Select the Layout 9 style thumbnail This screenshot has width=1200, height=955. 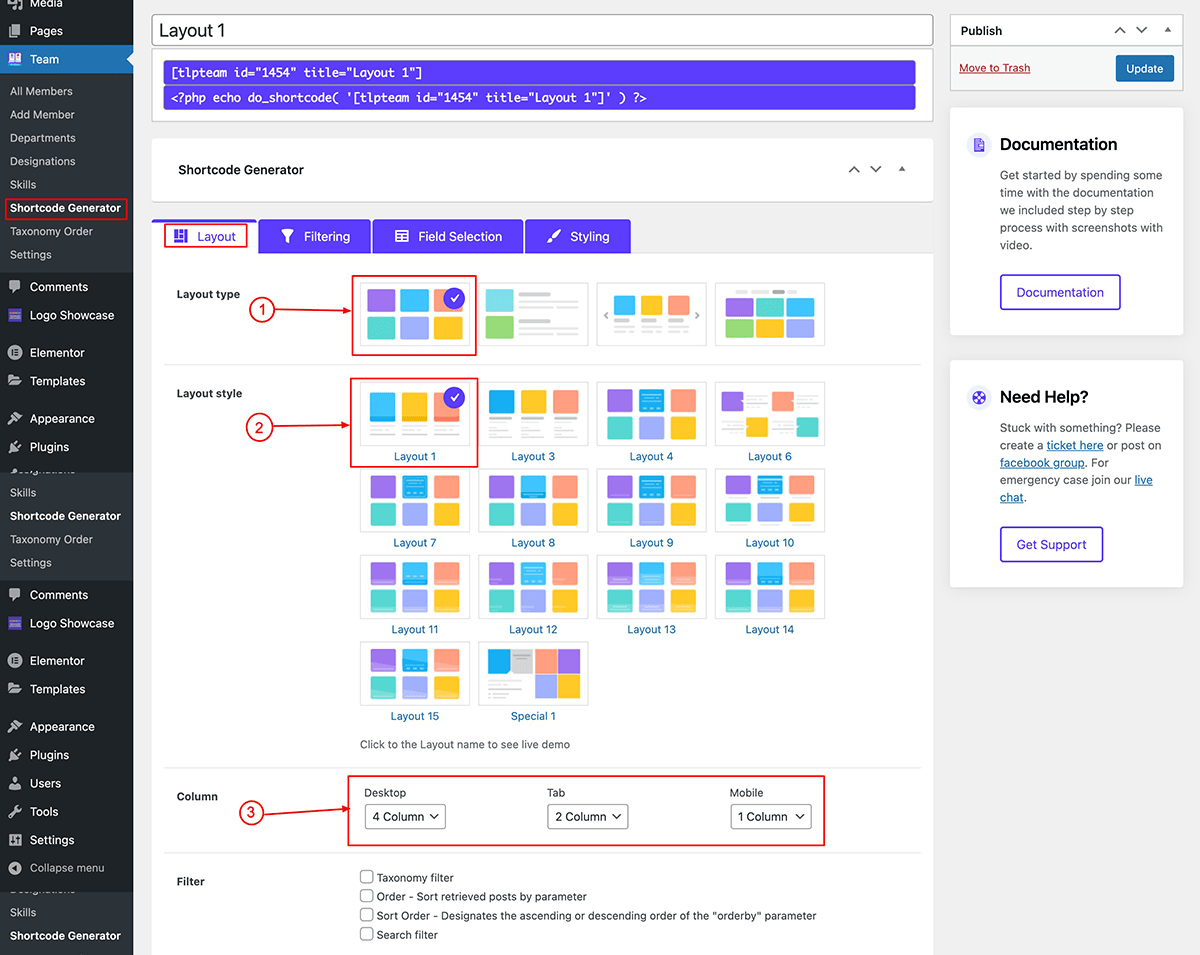point(652,500)
